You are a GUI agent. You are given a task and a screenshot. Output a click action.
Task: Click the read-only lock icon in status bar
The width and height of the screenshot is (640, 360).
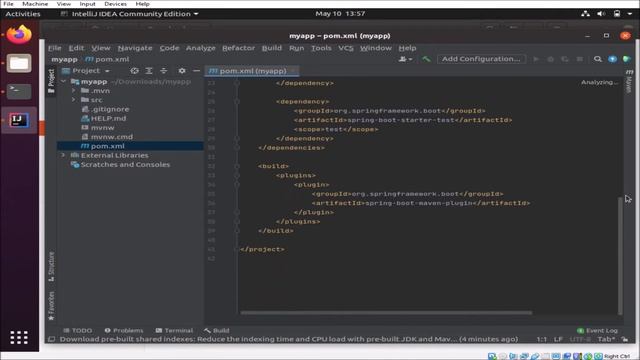click(x=624, y=339)
